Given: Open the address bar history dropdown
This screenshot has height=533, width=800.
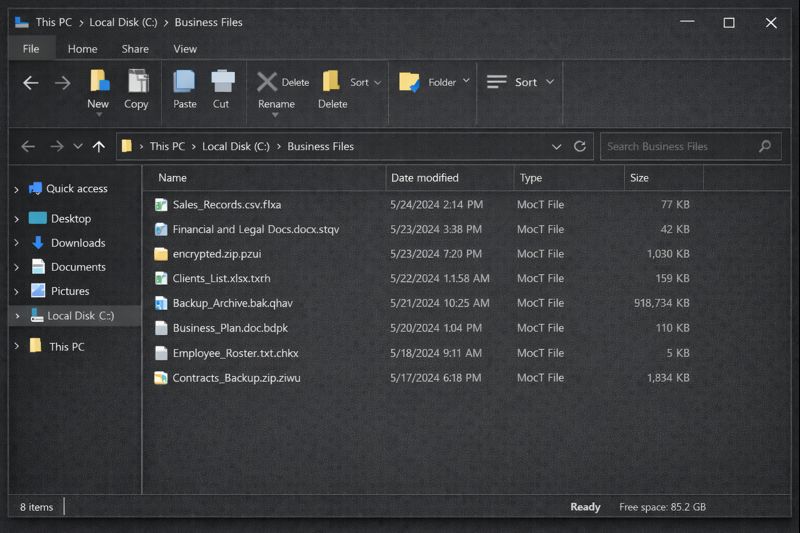Looking at the screenshot, I should [557, 146].
